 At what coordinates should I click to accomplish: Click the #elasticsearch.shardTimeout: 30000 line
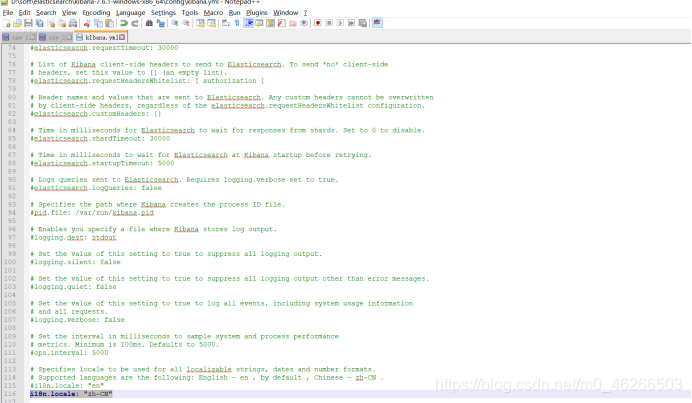[100, 139]
